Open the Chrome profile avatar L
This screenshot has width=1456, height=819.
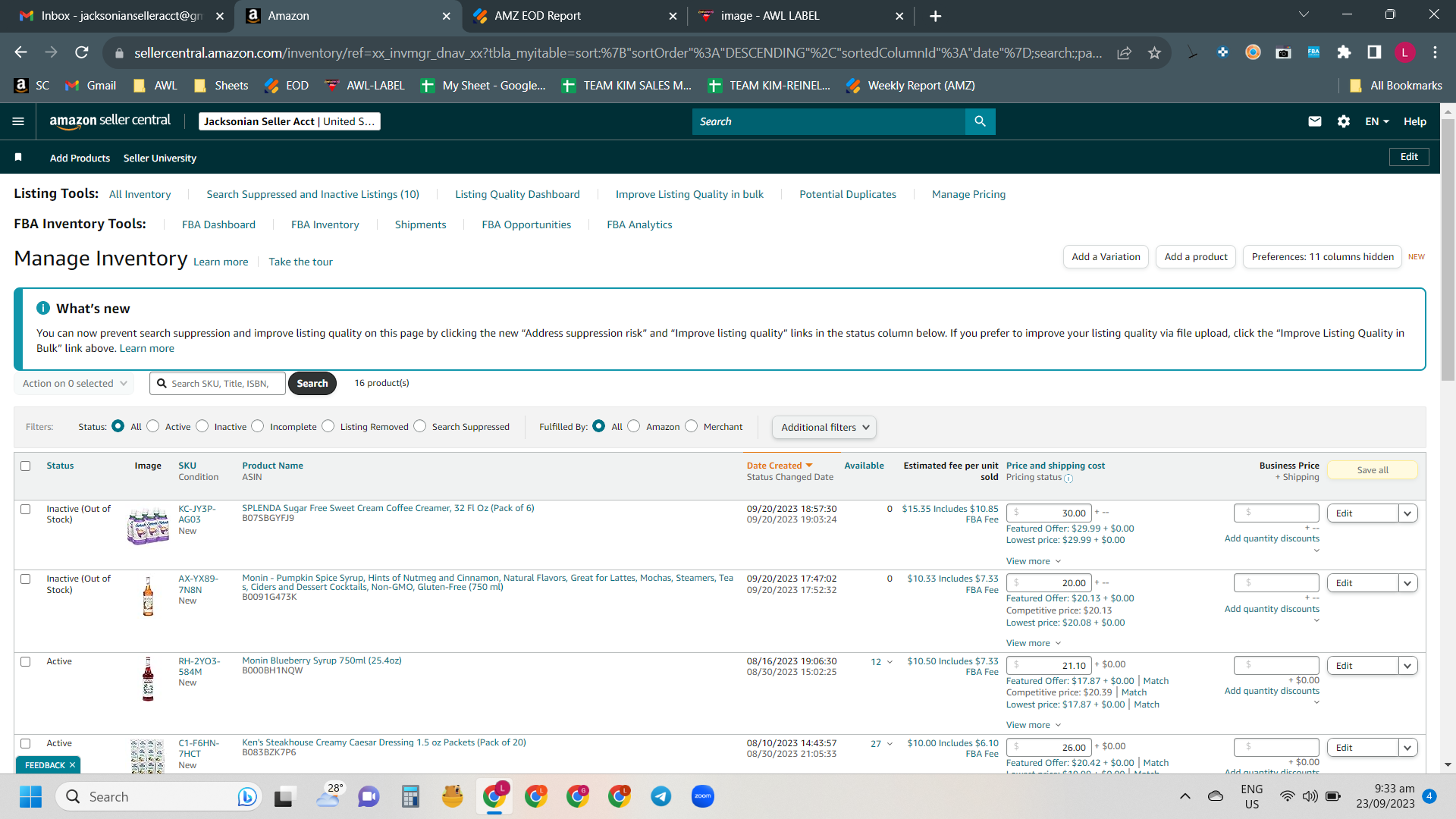(x=1404, y=52)
